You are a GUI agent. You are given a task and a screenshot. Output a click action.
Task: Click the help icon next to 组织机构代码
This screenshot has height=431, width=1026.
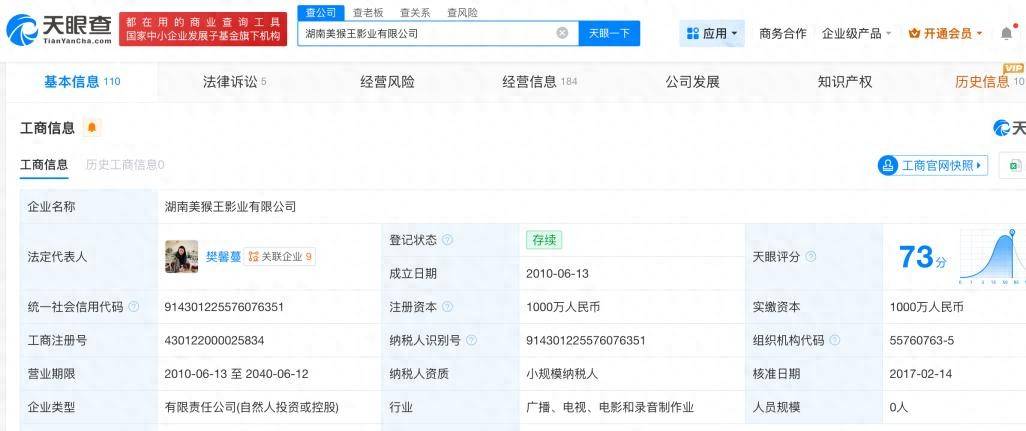click(834, 340)
